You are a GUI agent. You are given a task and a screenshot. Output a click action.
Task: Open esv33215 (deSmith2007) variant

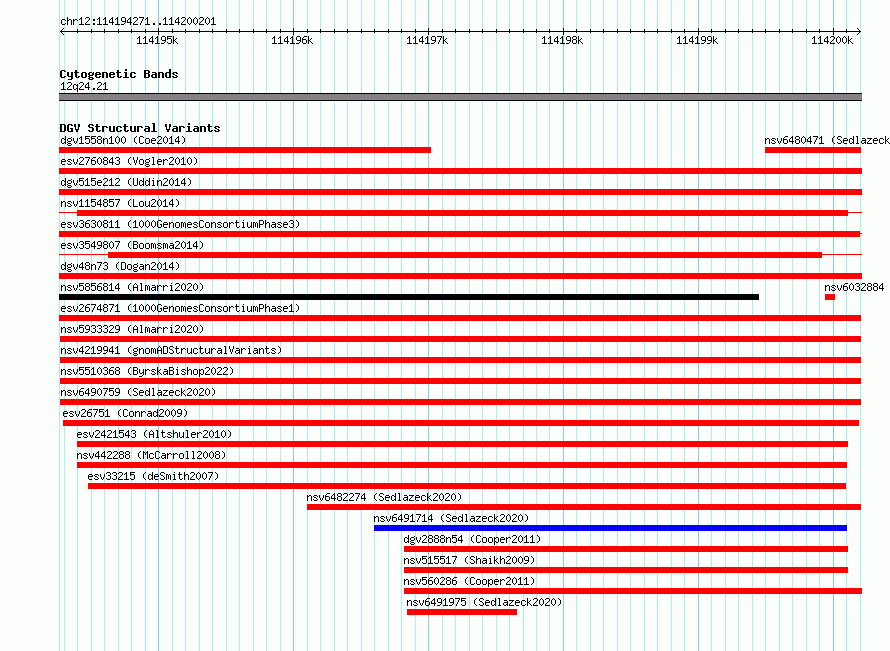click(153, 476)
